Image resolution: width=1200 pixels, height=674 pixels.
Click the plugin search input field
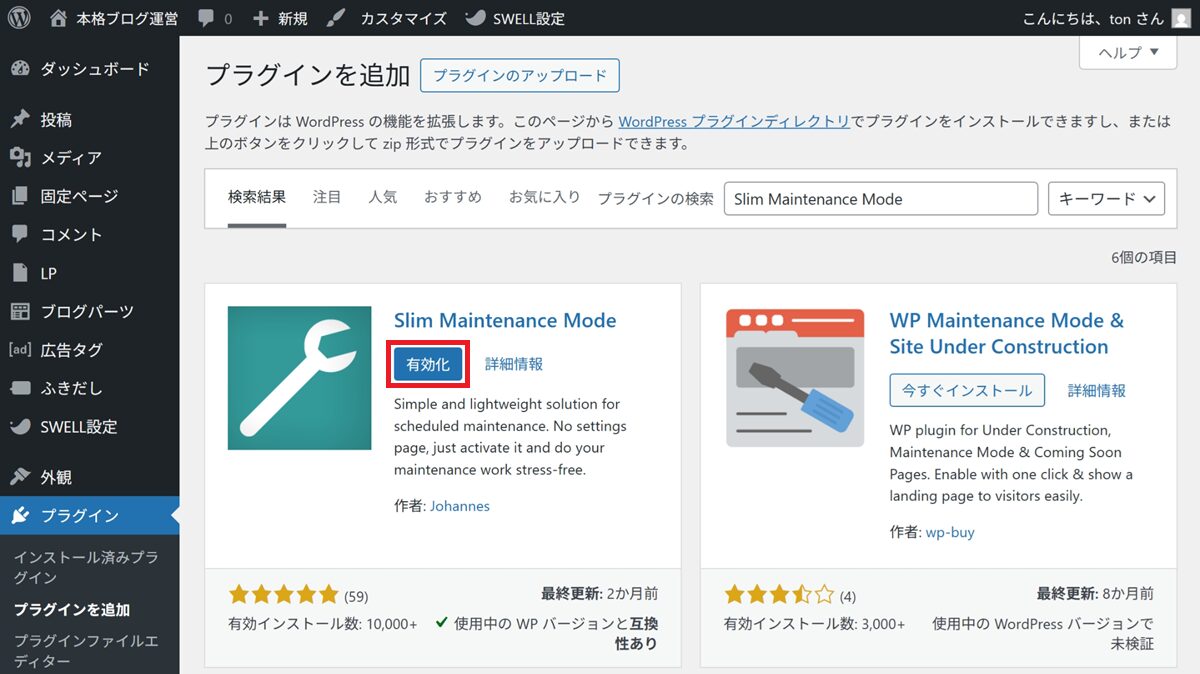tap(880, 199)
